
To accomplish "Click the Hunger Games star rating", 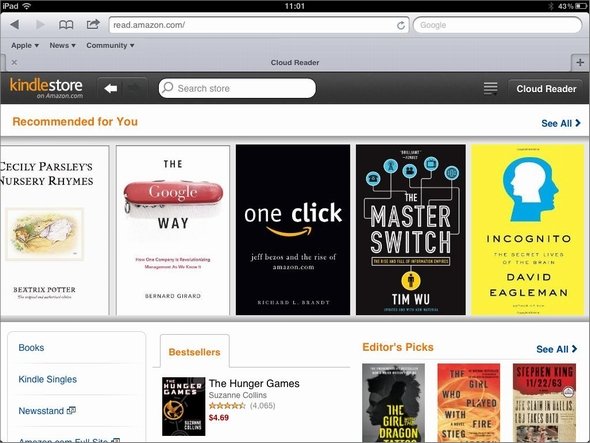I will tap(227, 406).
